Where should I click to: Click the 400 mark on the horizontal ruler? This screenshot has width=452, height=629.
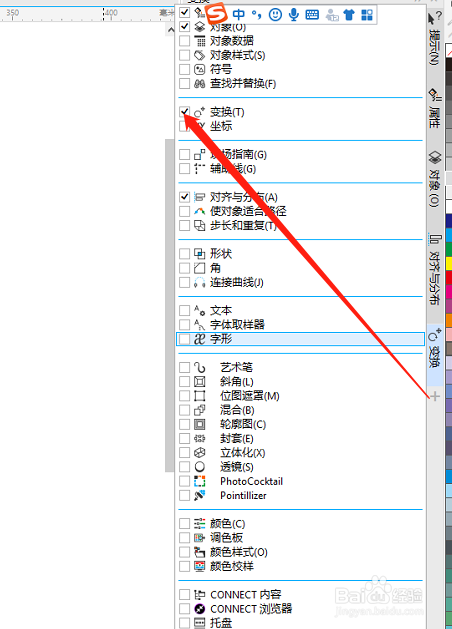tap(111, 12)
